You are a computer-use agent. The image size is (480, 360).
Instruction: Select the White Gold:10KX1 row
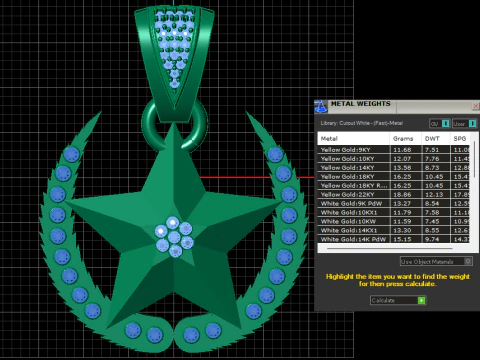[x=394, y=213]
